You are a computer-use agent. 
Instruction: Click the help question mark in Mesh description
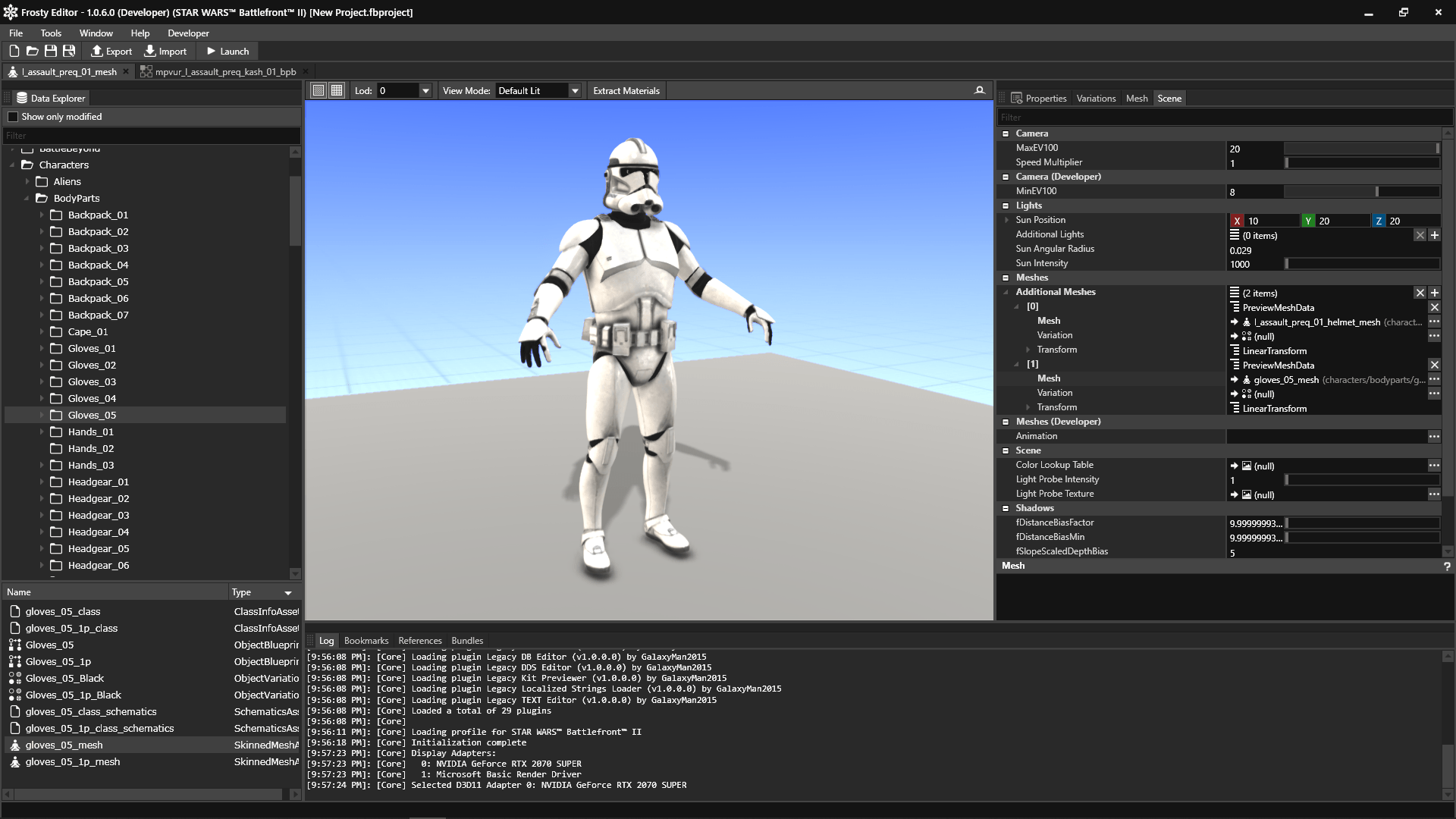pos(1447,566)
